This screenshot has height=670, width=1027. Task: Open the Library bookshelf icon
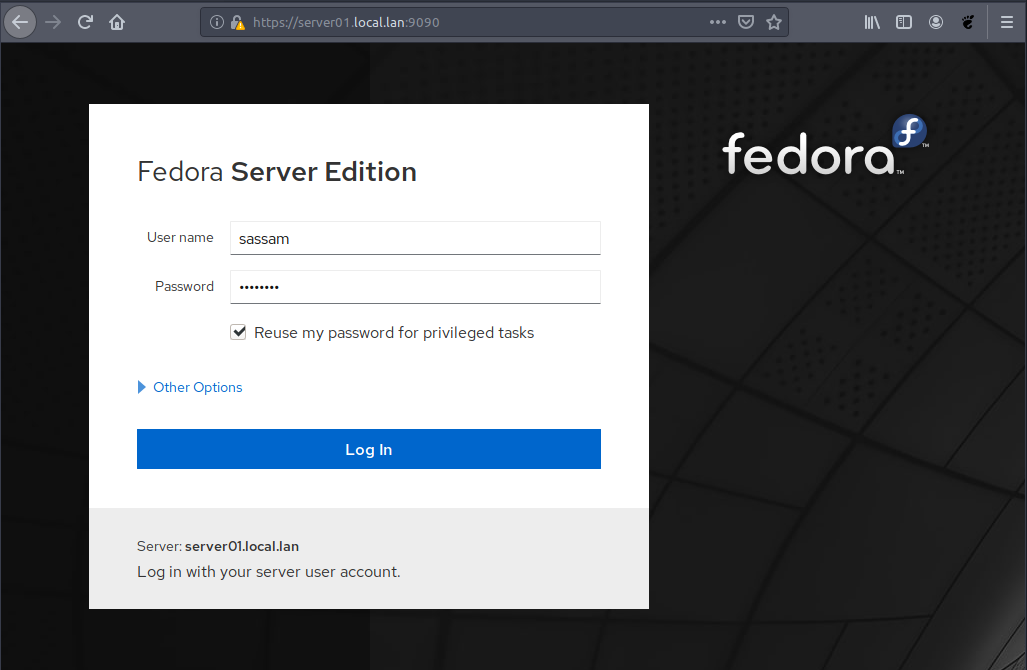[x=872, y=22]
